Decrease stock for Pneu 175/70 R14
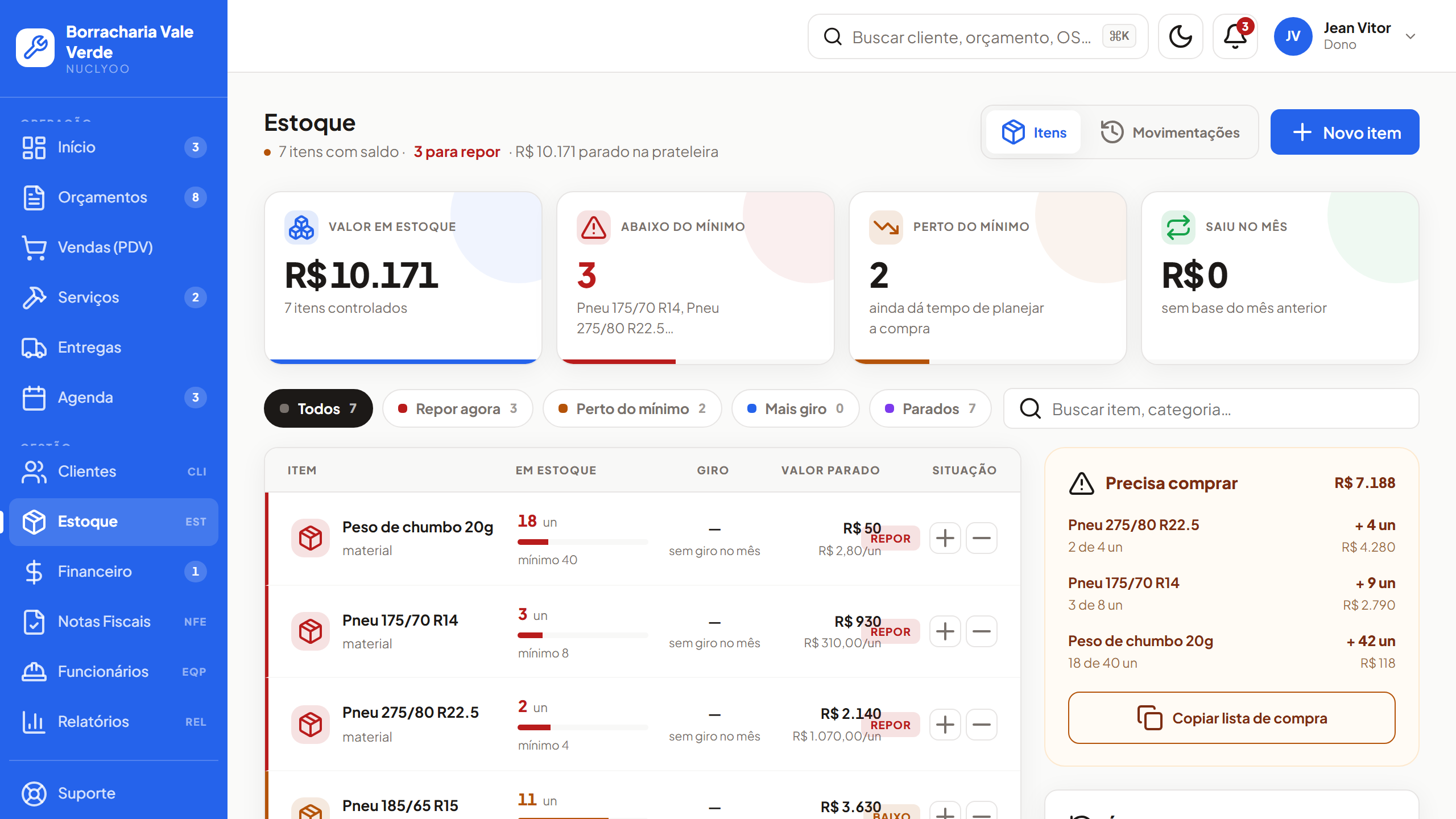 982,631
